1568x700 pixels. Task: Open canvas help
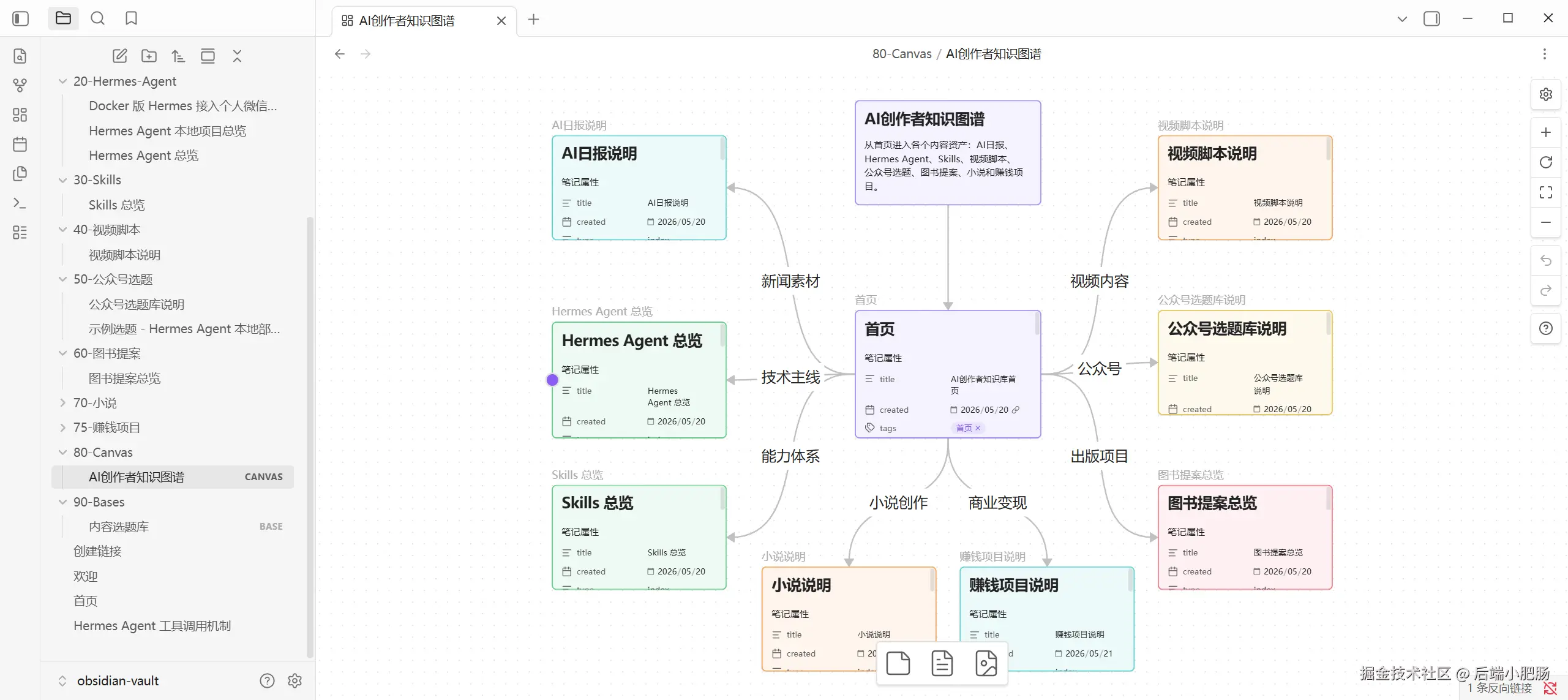(1545, 328)
